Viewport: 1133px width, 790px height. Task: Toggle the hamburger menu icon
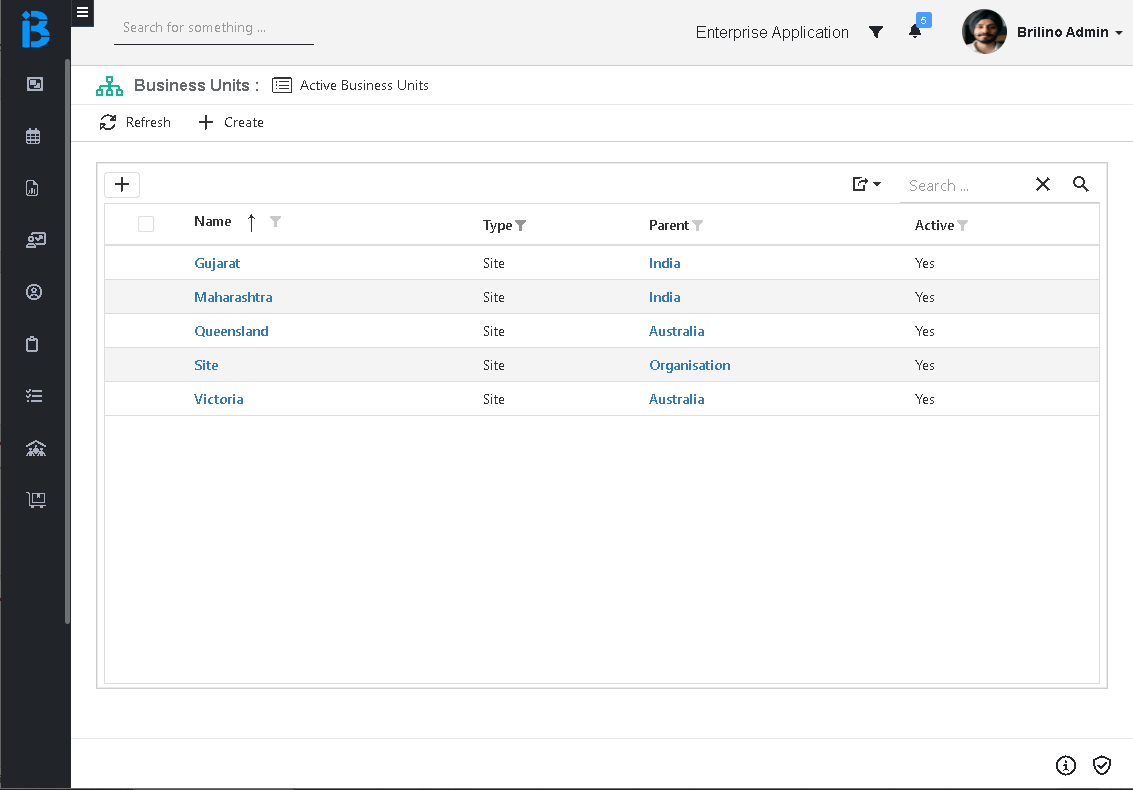[82, 12]
